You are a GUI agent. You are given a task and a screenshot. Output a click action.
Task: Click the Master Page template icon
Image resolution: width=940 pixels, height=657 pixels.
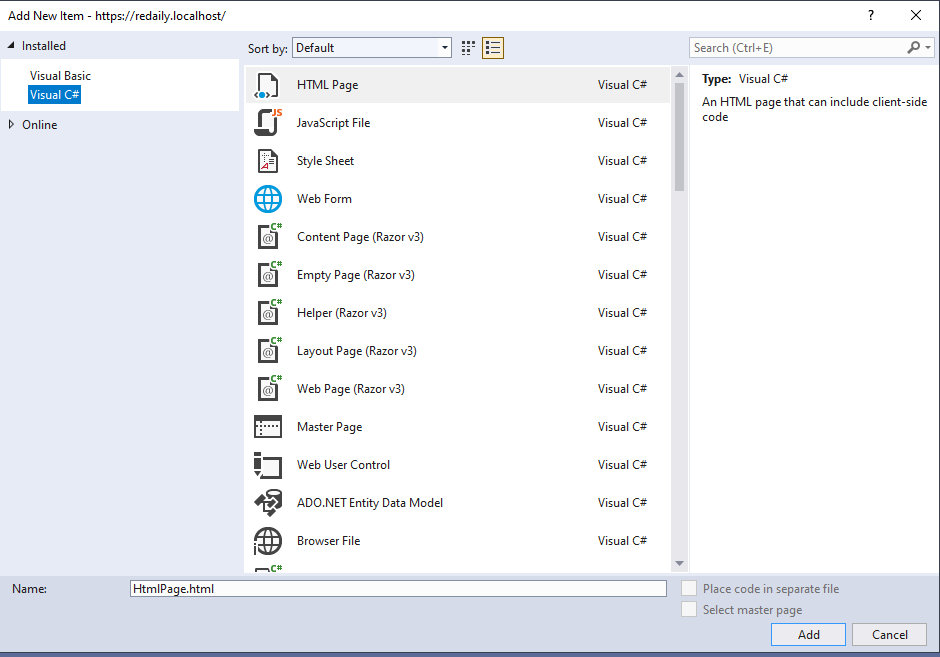pyautogui.click(x=267, y=427)
